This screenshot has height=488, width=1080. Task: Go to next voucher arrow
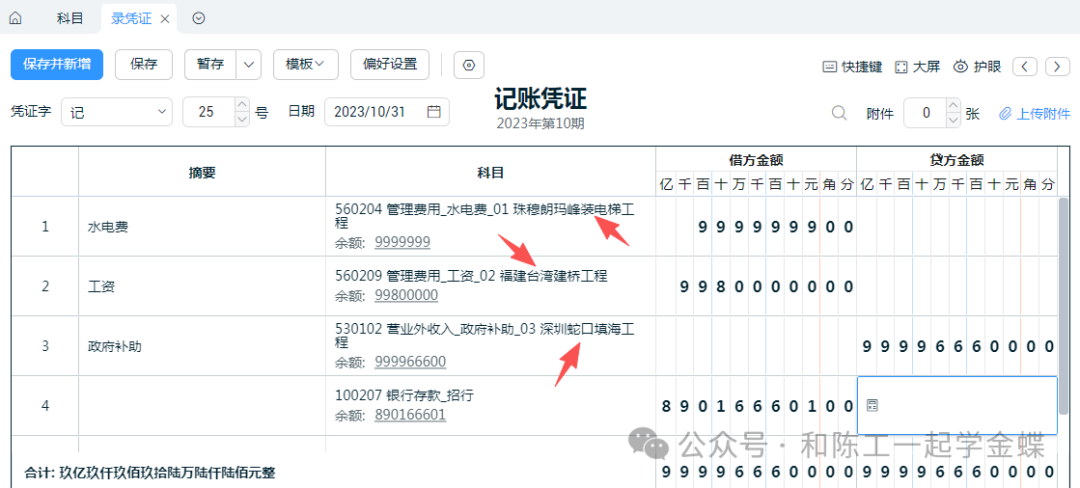1057,66
